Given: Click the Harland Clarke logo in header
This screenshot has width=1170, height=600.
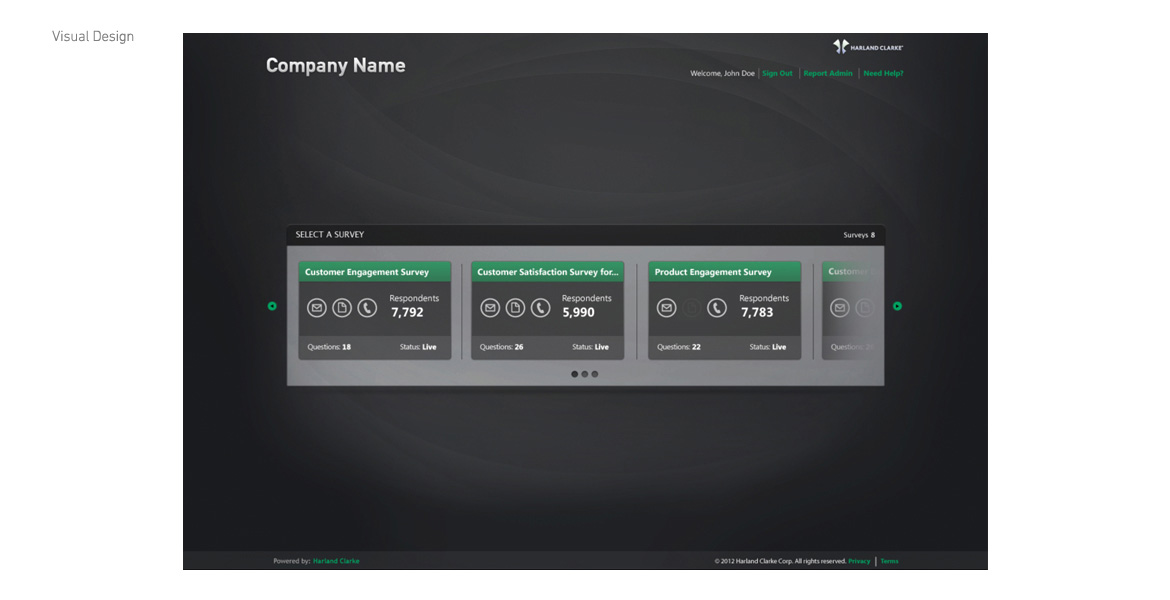Looking at the screenshot, I should (x=868, y=47).
